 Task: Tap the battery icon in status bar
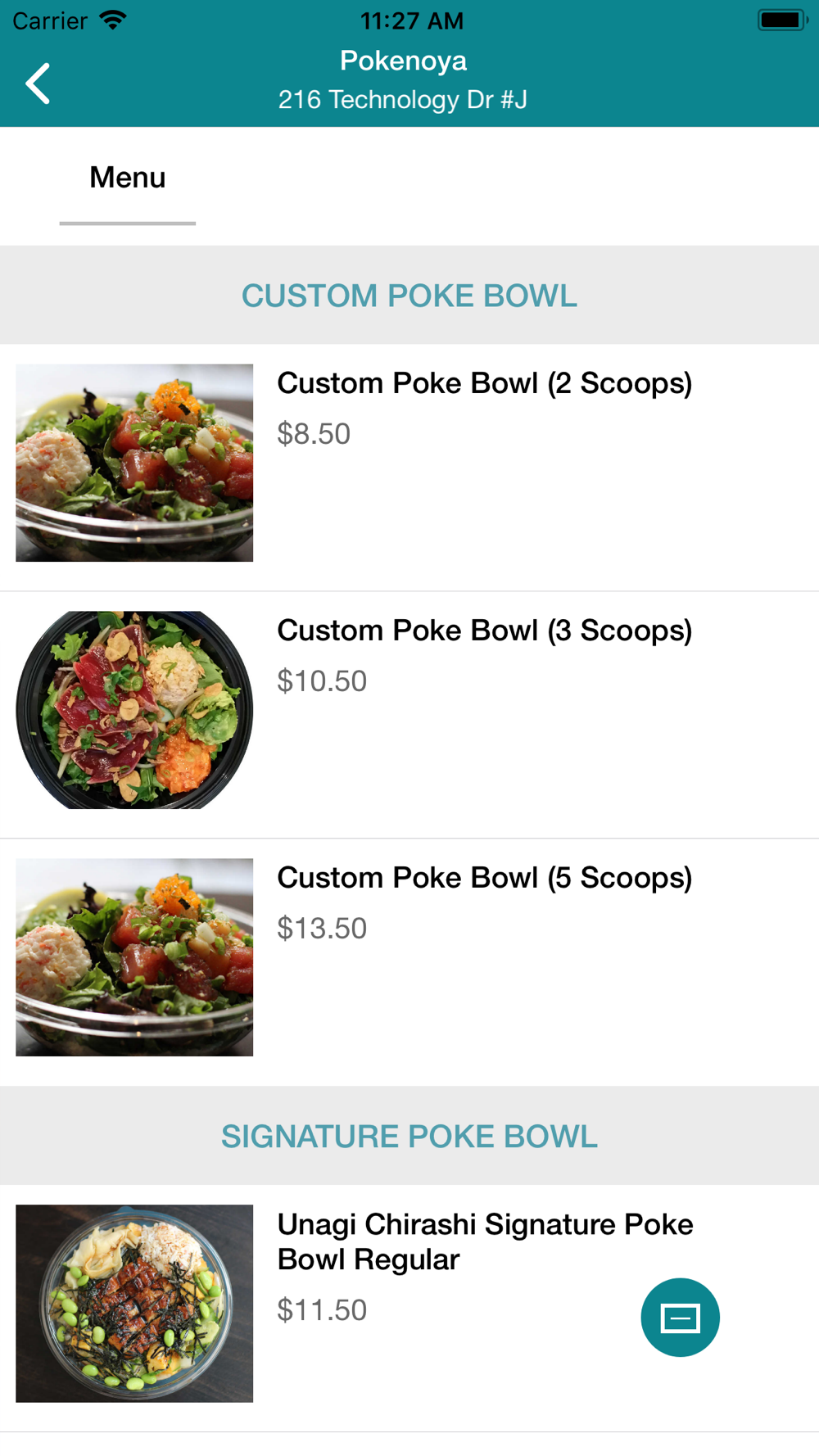[x=781, y=20]
